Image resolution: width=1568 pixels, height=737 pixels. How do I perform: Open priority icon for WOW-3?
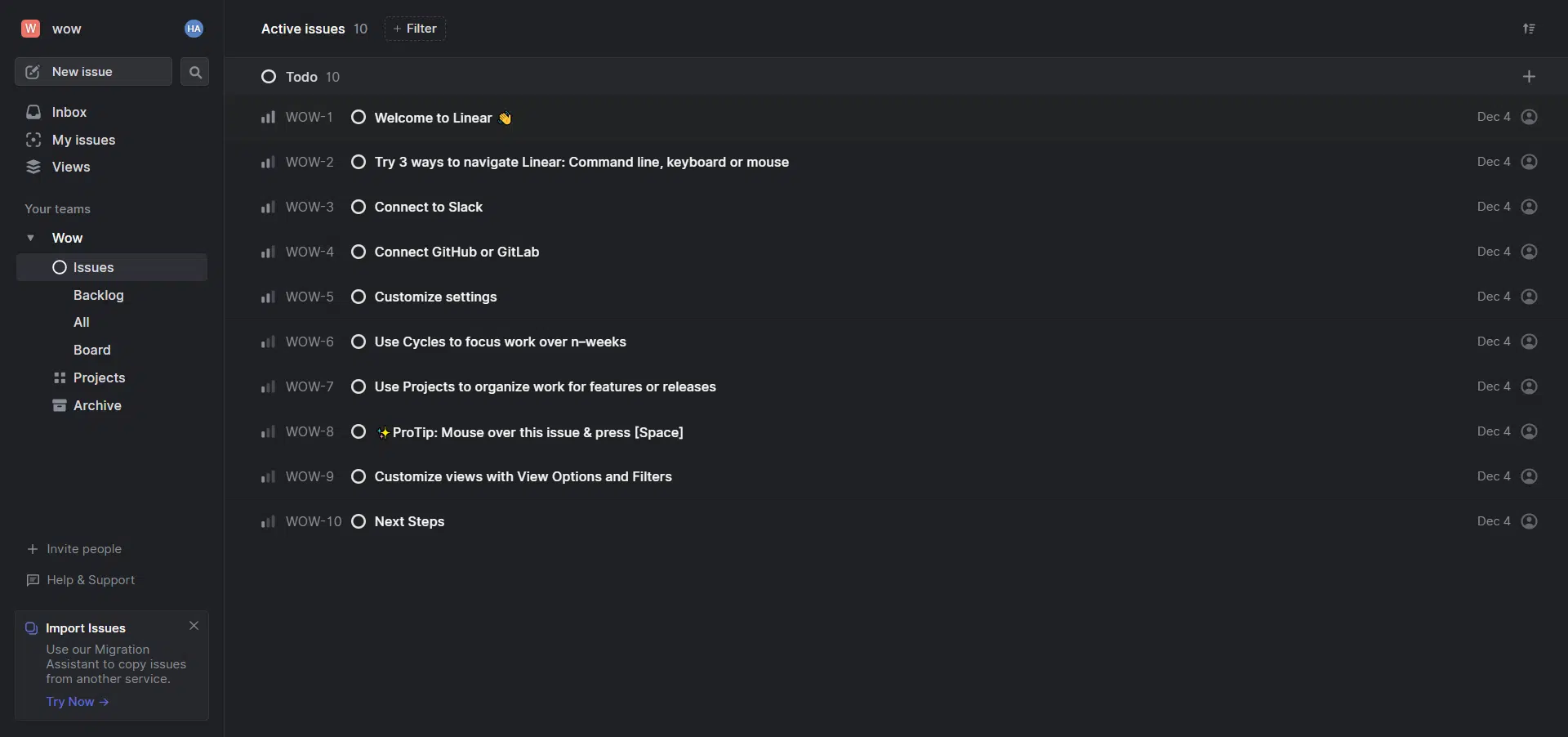[268, 207]
